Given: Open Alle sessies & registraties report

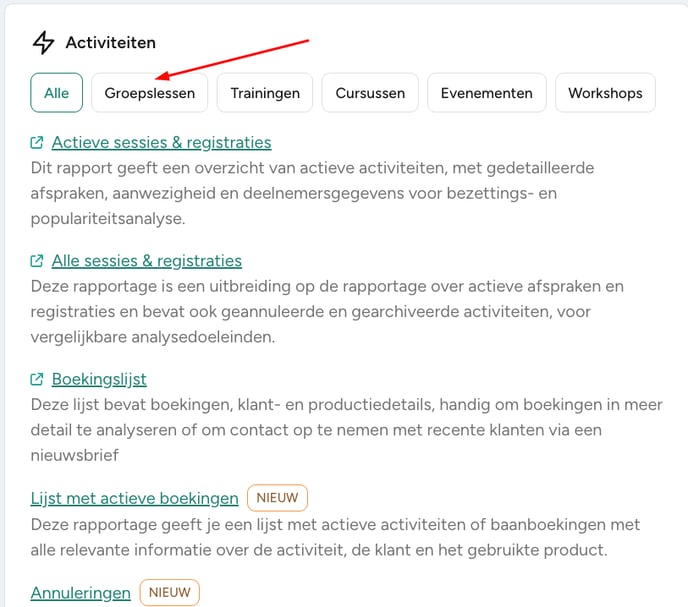Looking at the screenshot, I should [x=147, y=261].
